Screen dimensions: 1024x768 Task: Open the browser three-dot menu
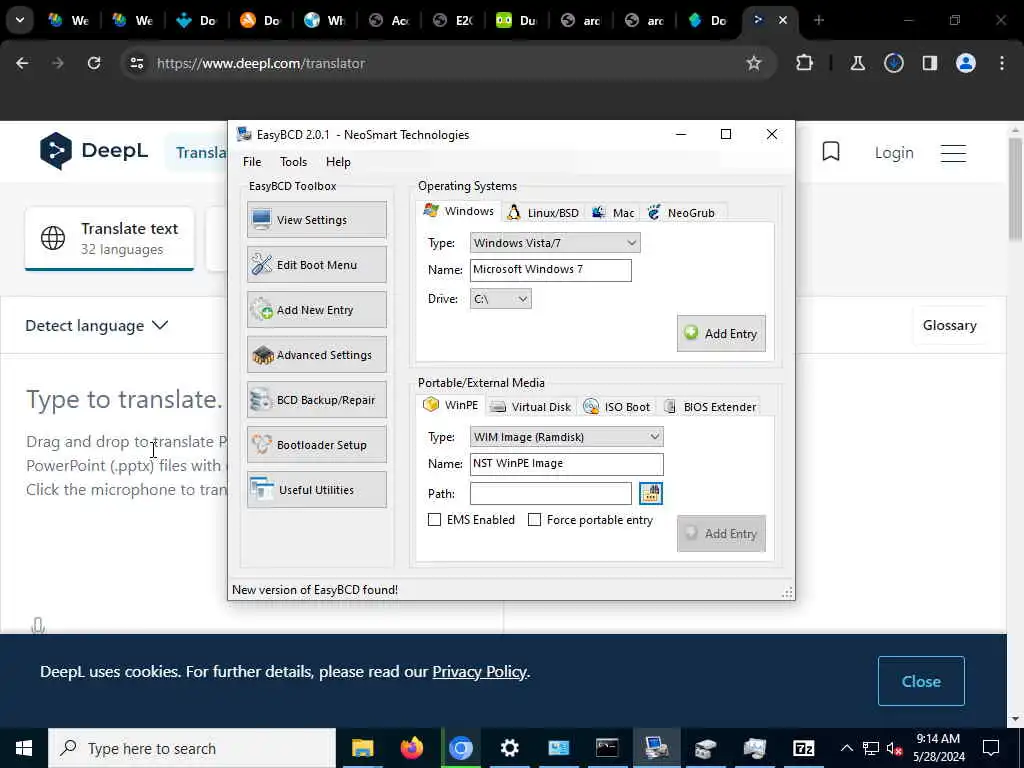tap(1002, 63)
